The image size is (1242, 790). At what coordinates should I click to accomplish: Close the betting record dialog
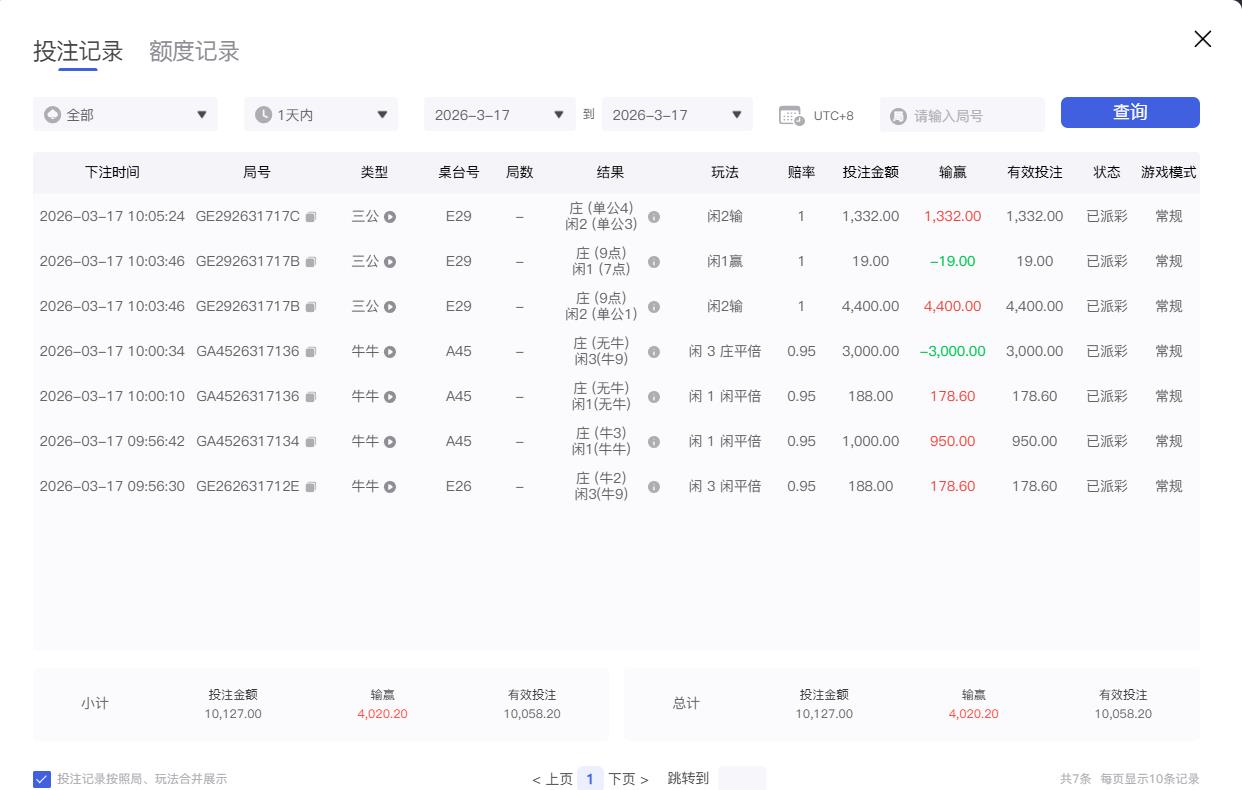[x=1202, y=39]
